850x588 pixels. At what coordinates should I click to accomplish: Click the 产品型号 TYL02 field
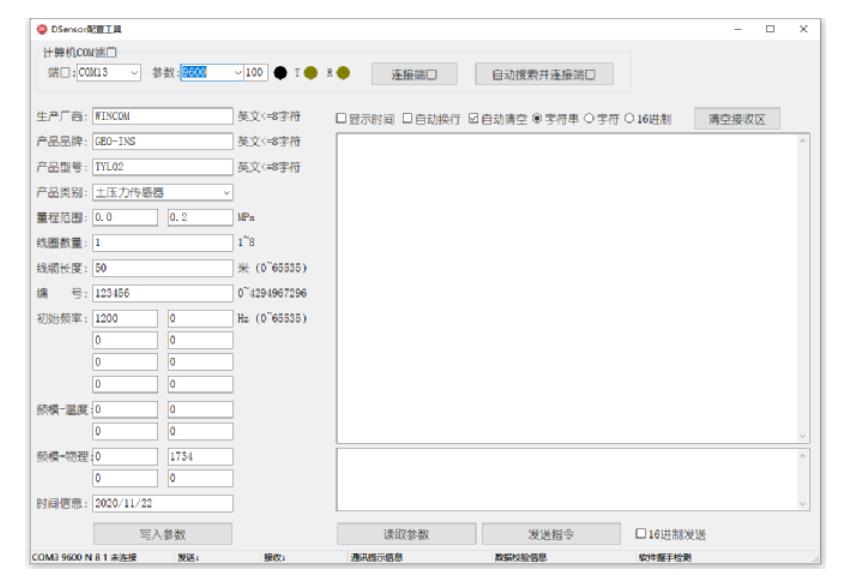163,167
